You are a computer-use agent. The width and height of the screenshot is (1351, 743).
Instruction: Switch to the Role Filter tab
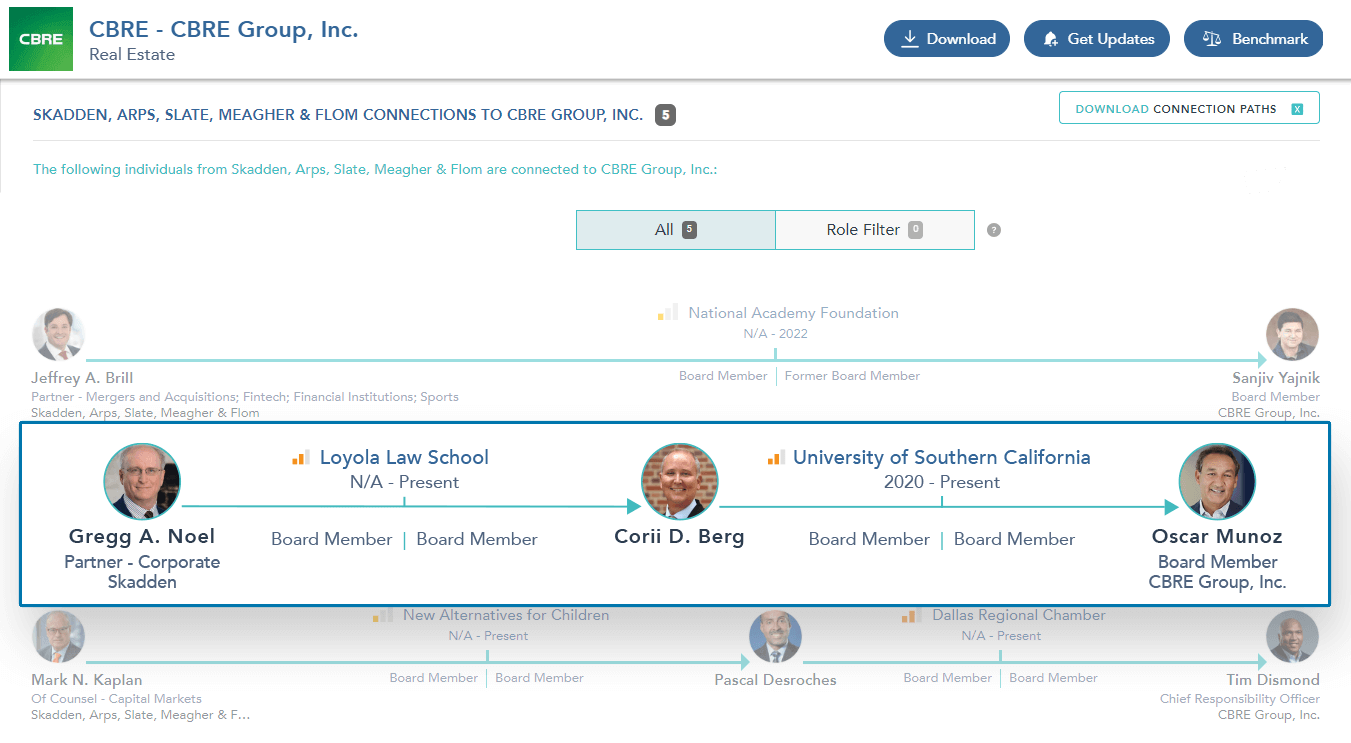874,230
